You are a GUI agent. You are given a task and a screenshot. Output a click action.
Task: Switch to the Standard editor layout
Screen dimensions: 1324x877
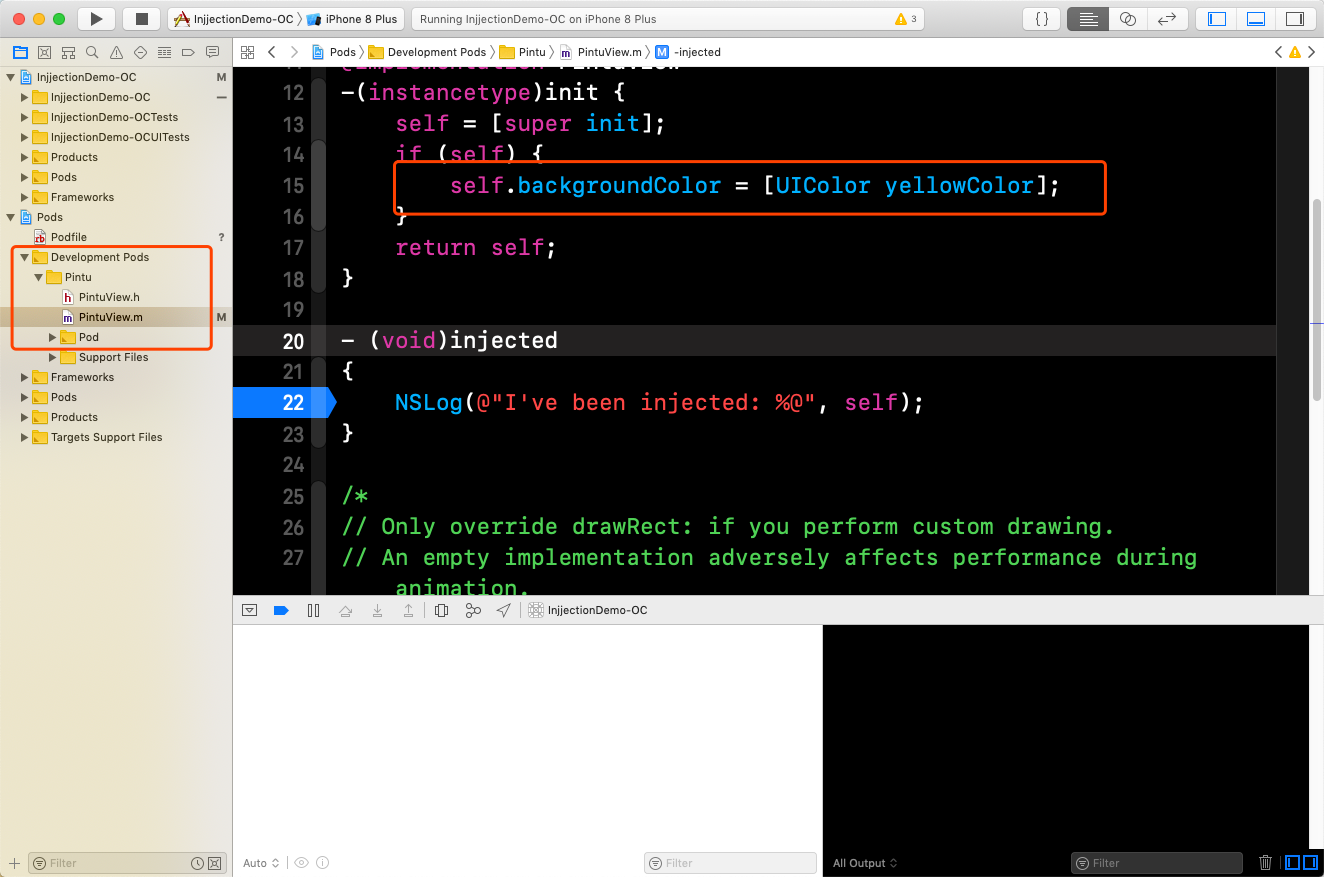coord(1089,19)
